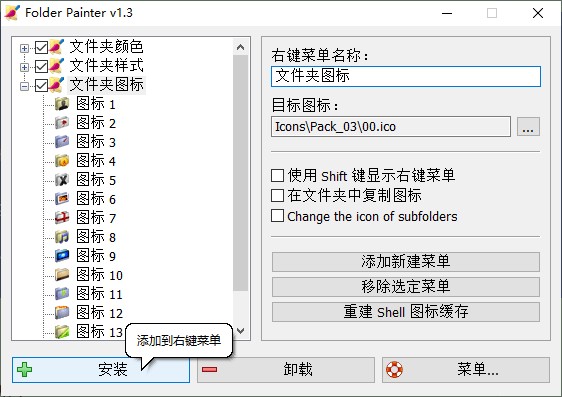Click the Folder Painter title bar app icon
Viewport: 562px width, 397px height.
tap(12, 13)
